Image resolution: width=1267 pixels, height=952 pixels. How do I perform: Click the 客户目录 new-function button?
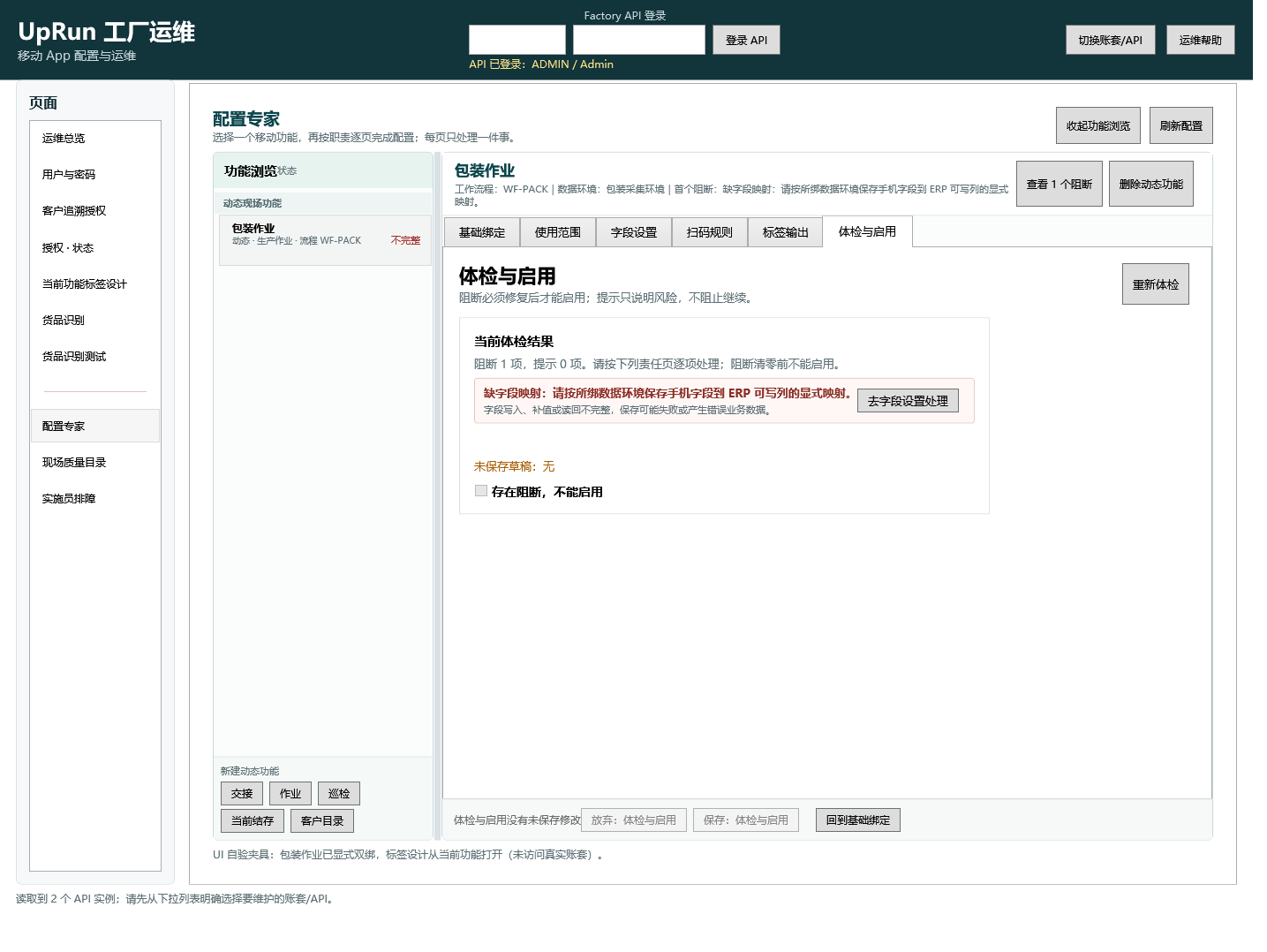pyautogui.click(x=322, y=821)
